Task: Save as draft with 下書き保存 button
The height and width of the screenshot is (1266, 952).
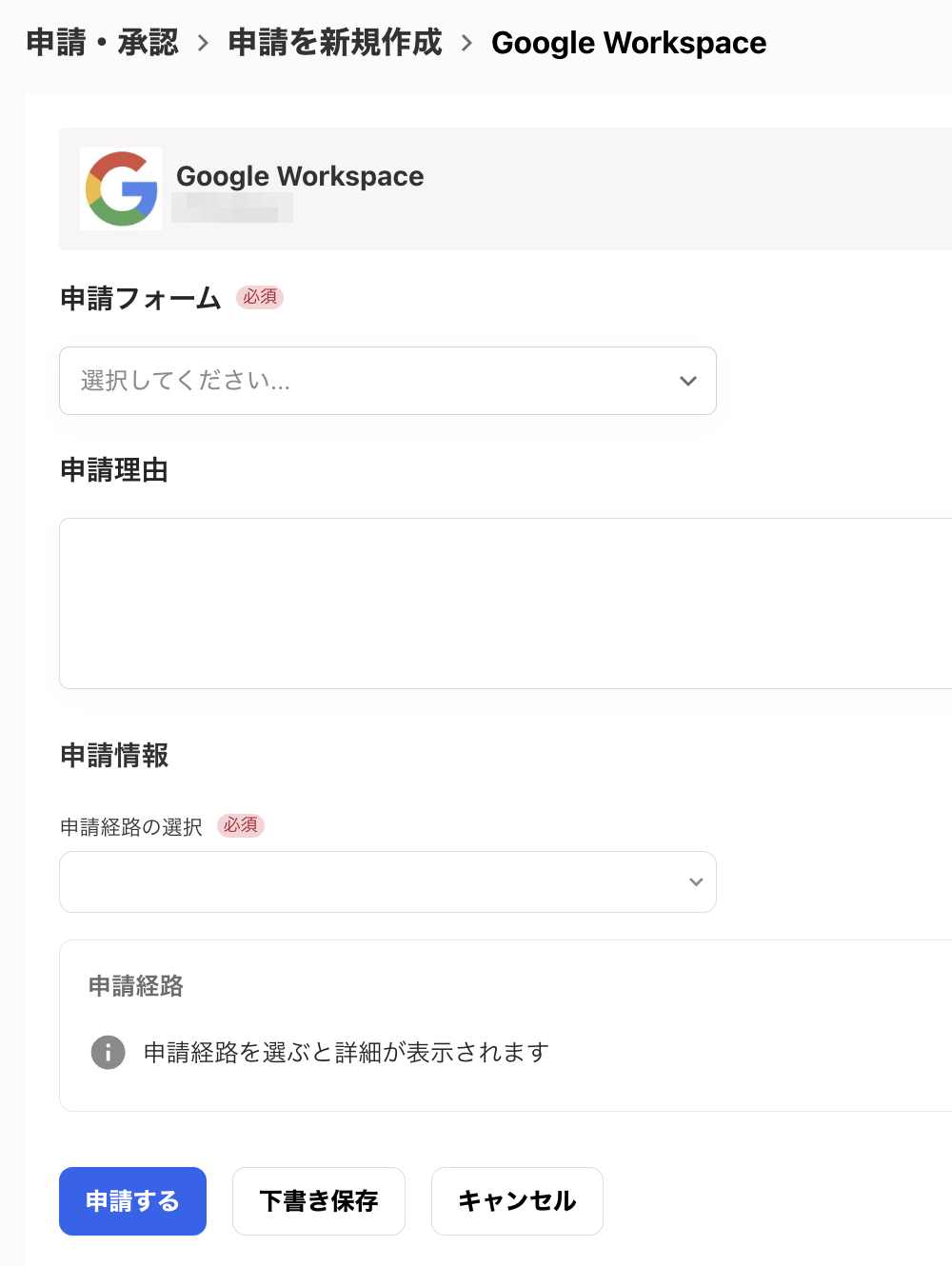Action: point(318,1201)
